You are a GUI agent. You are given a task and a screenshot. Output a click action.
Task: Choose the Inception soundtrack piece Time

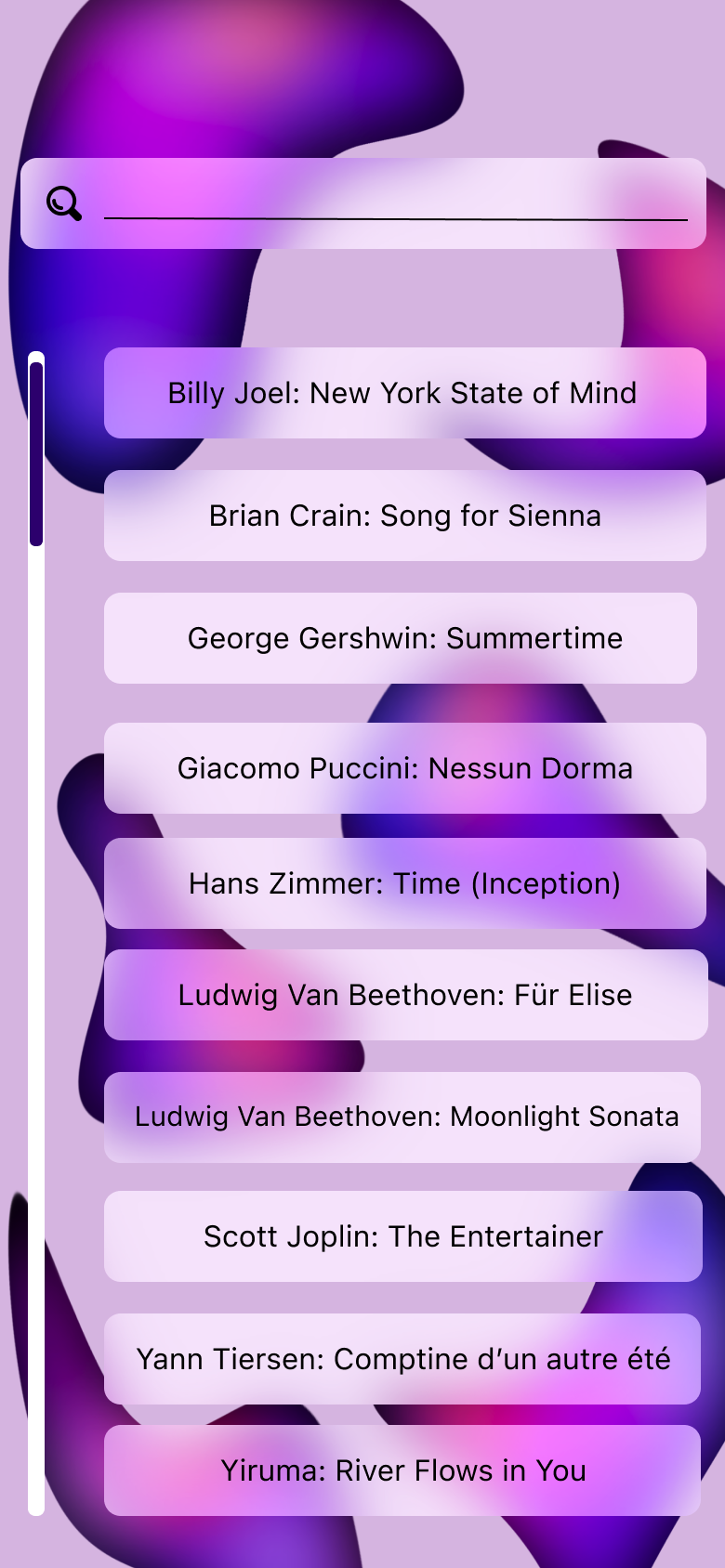point(404,883)
